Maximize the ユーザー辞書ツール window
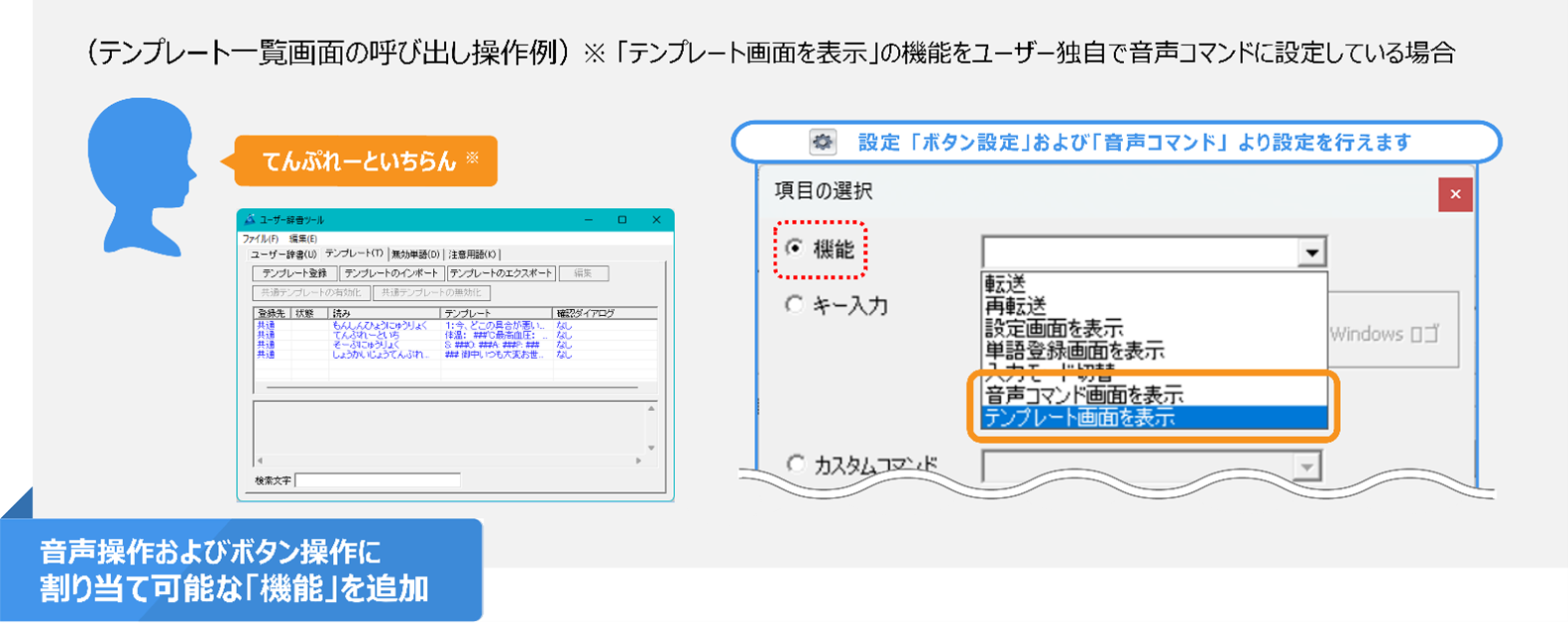Image resolution: width=1568 pixels, height=626 pixels. click(622, 220)
